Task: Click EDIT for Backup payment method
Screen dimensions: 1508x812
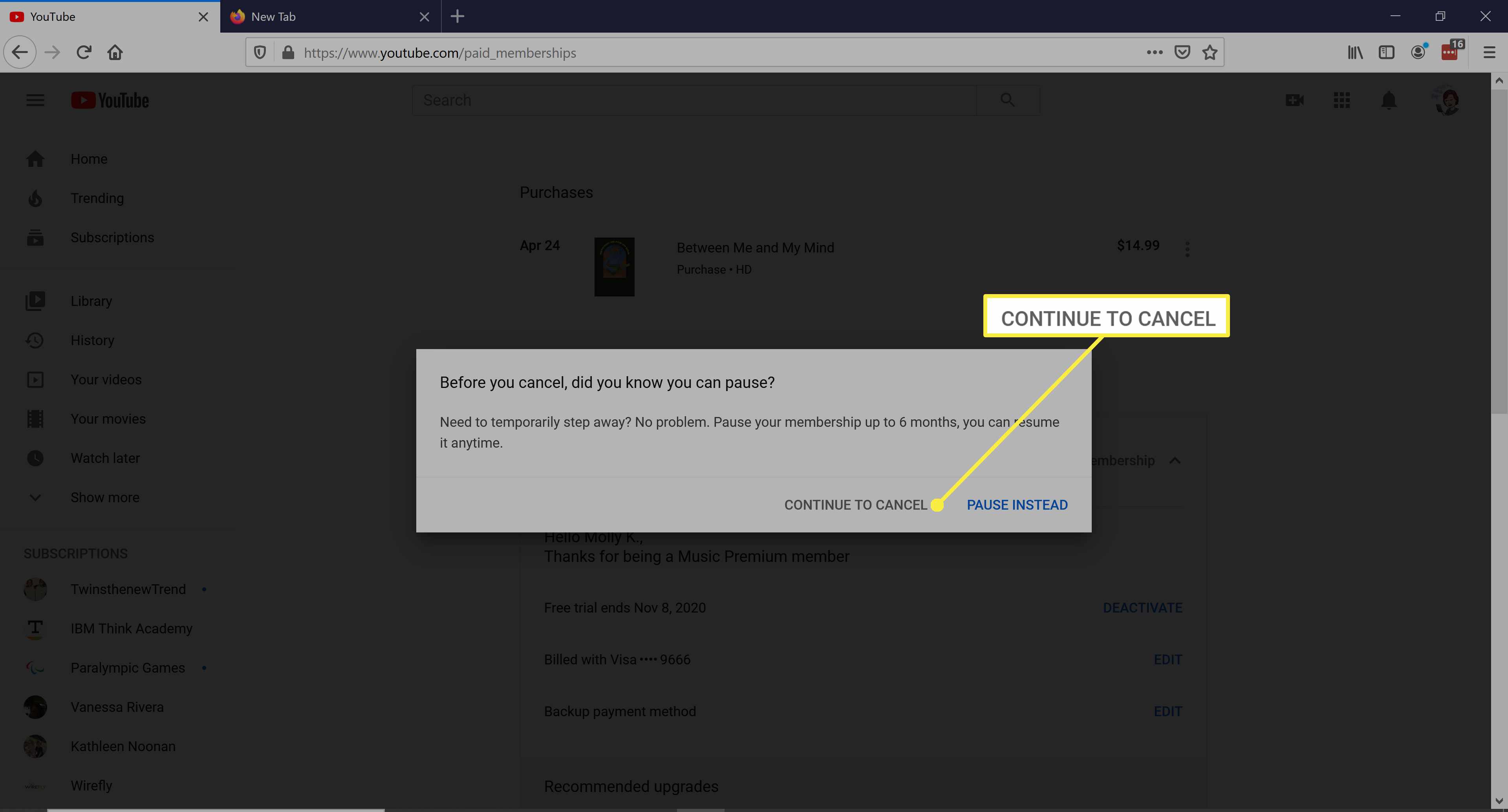Action: coord(1168,711)
